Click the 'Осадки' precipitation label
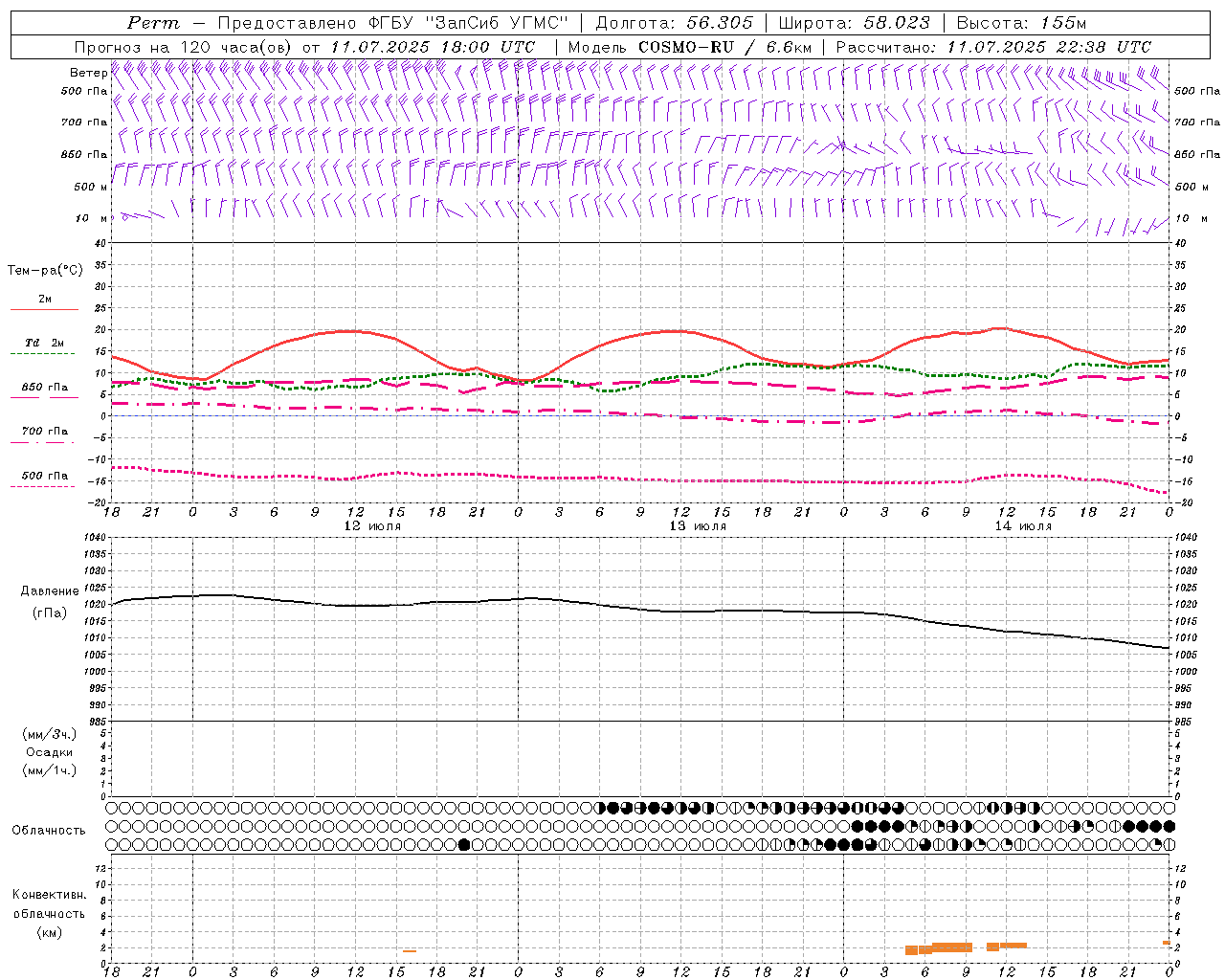 pyautogui.click(x=50, y=752)
